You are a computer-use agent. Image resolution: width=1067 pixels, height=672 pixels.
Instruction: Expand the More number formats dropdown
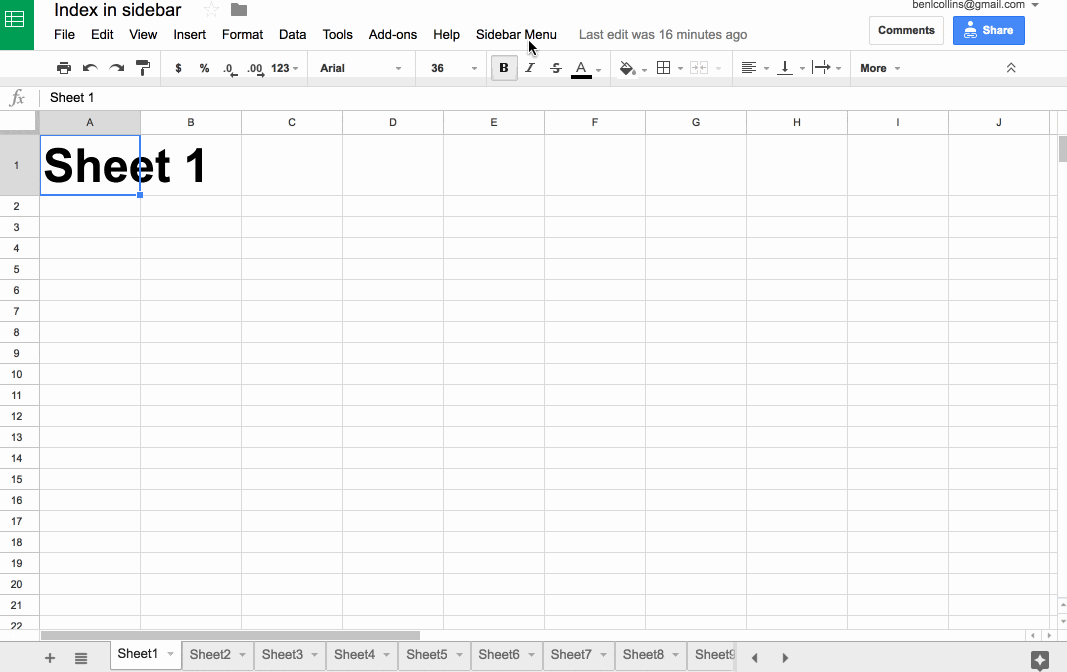[x=283, y=67]
